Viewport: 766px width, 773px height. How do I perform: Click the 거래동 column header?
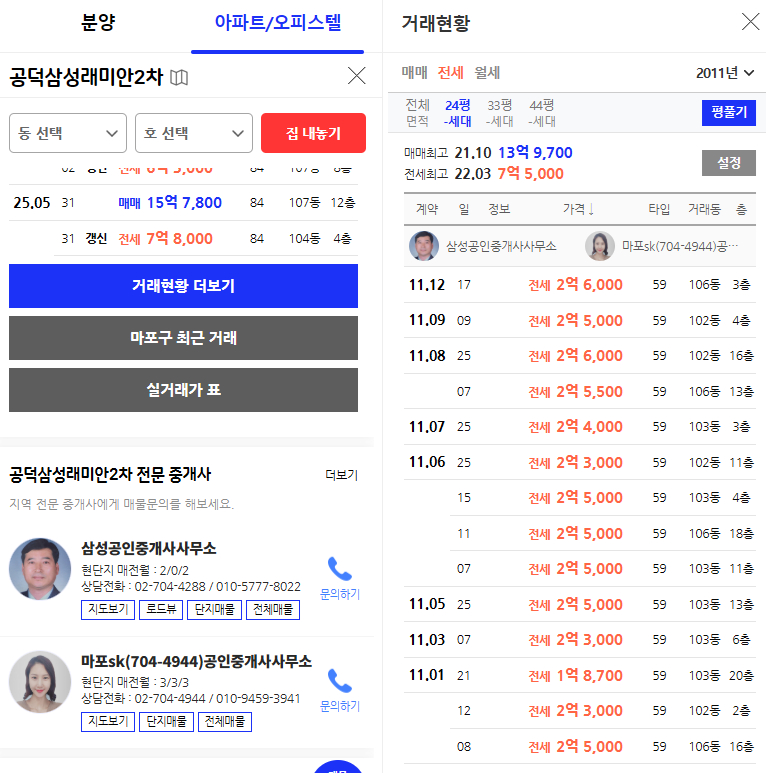pos(704,210)
